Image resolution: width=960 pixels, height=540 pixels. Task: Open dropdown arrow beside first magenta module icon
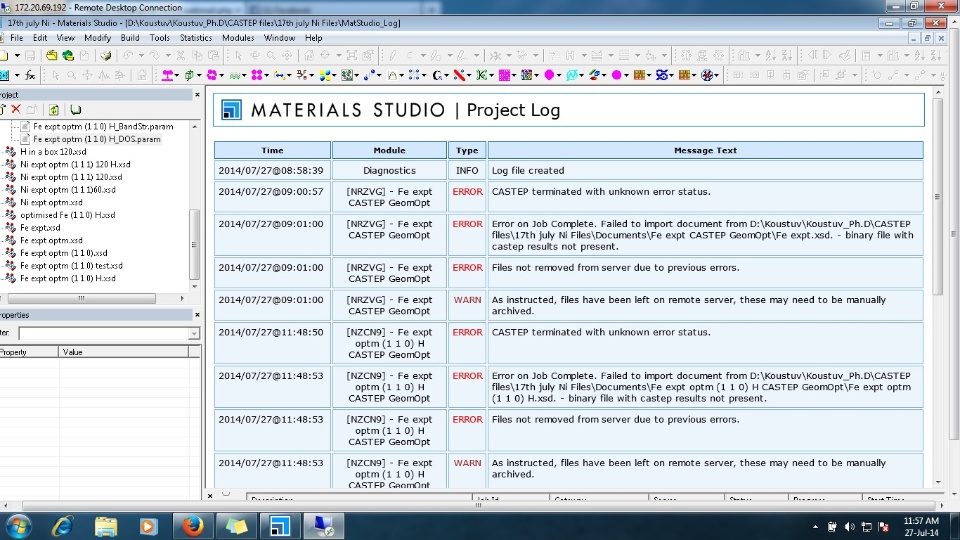[x=177, y=75]
